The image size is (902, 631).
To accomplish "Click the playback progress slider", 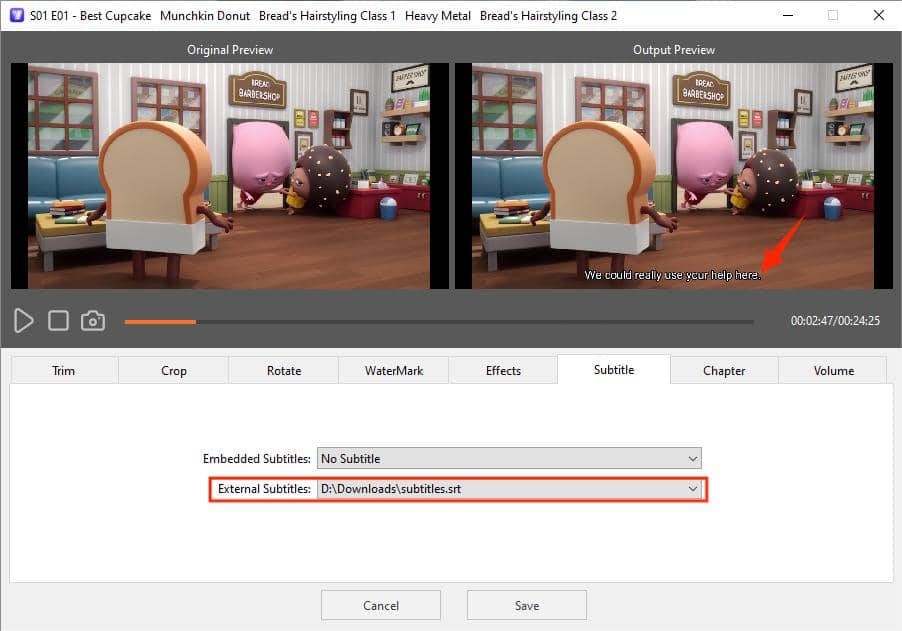I will (440, 321).
